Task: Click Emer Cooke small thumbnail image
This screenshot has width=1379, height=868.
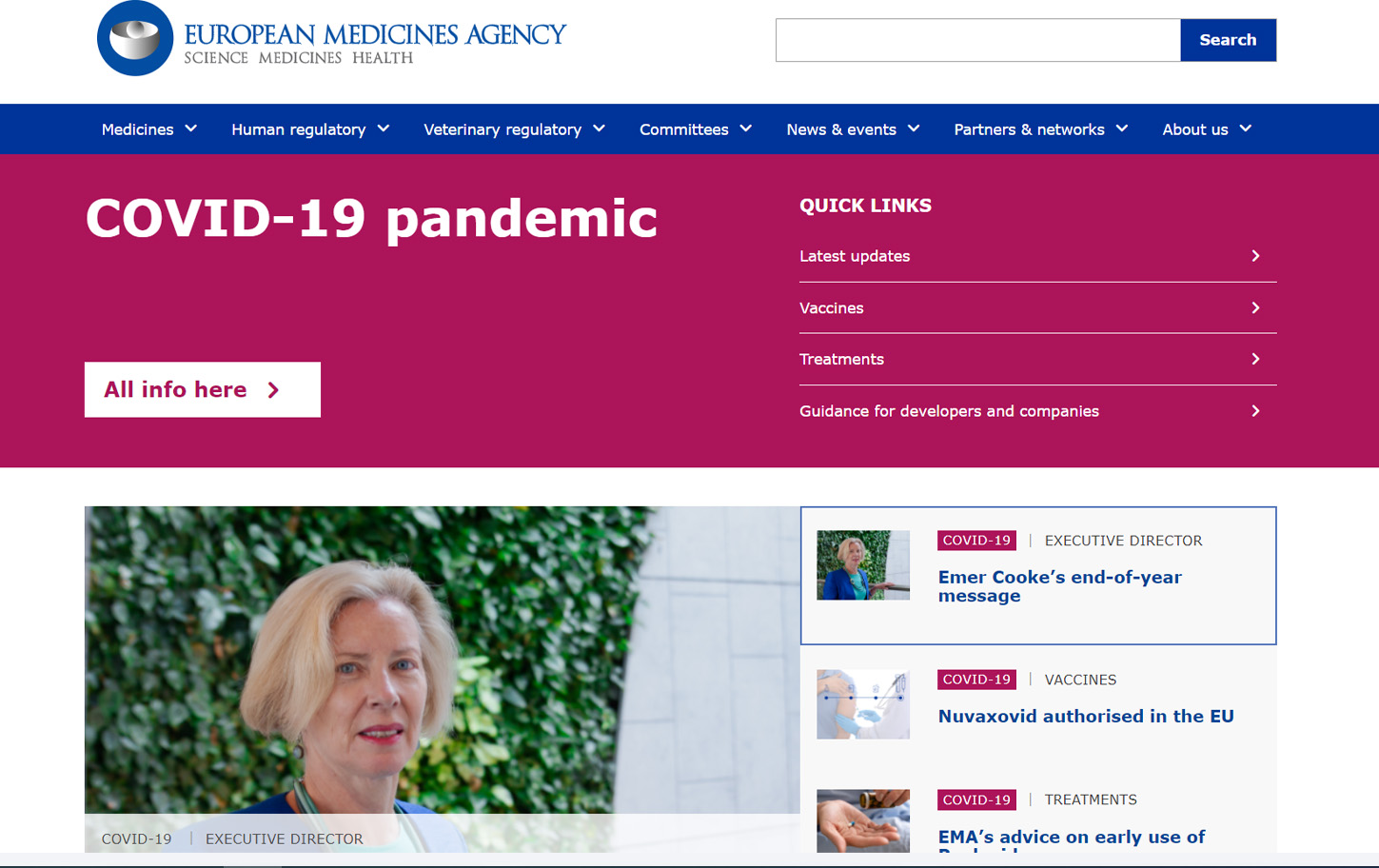Action: tap(863, 565)
